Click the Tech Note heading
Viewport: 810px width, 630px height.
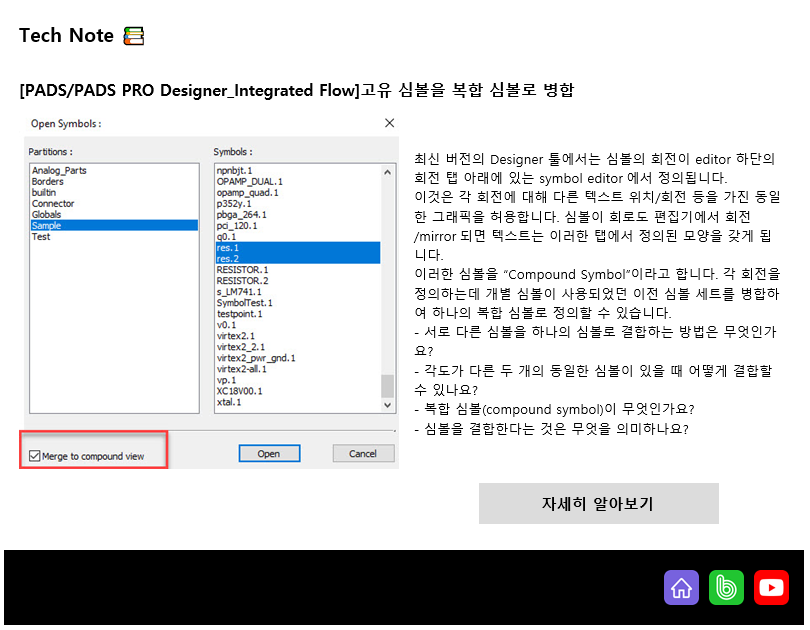coord(66,36)
